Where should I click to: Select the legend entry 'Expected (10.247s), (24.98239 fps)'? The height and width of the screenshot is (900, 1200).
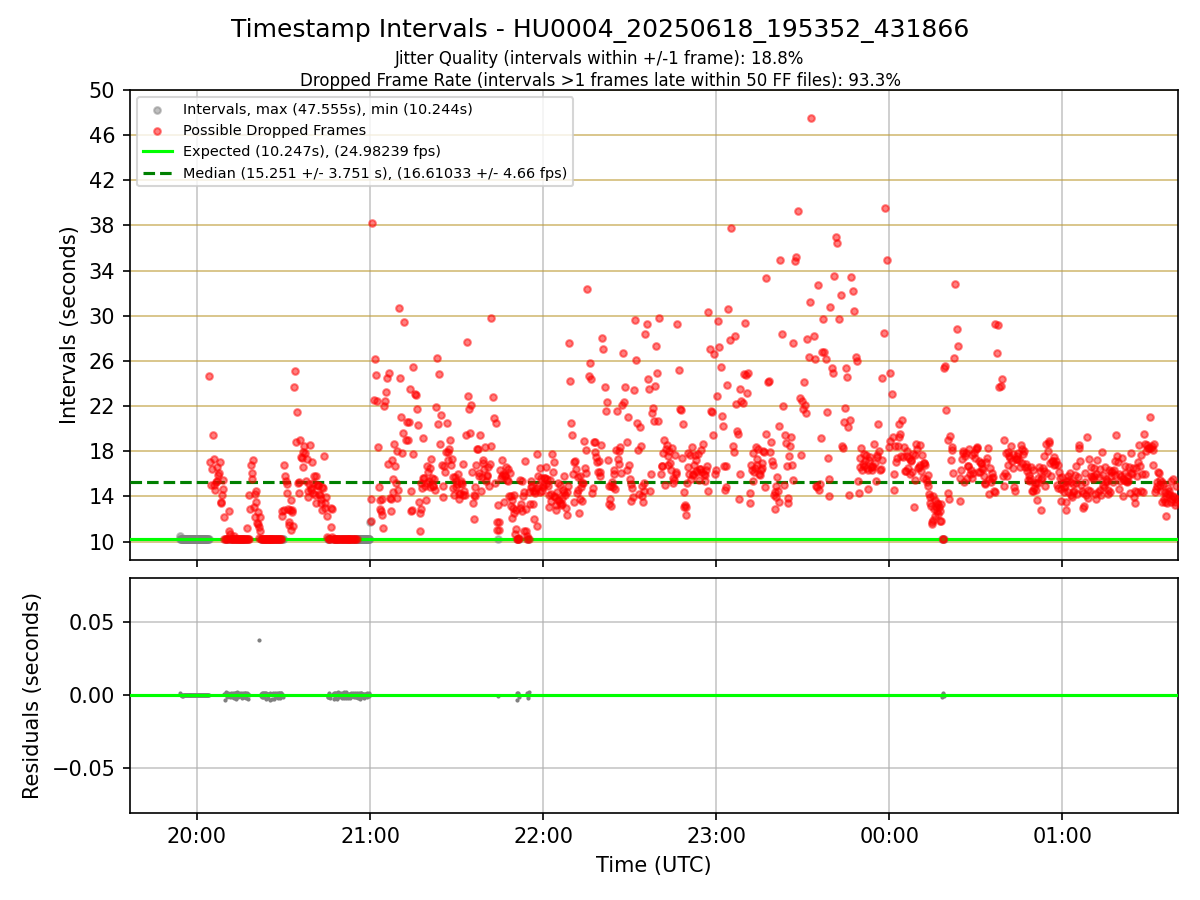pyautogui.click(x=312, y=152)
